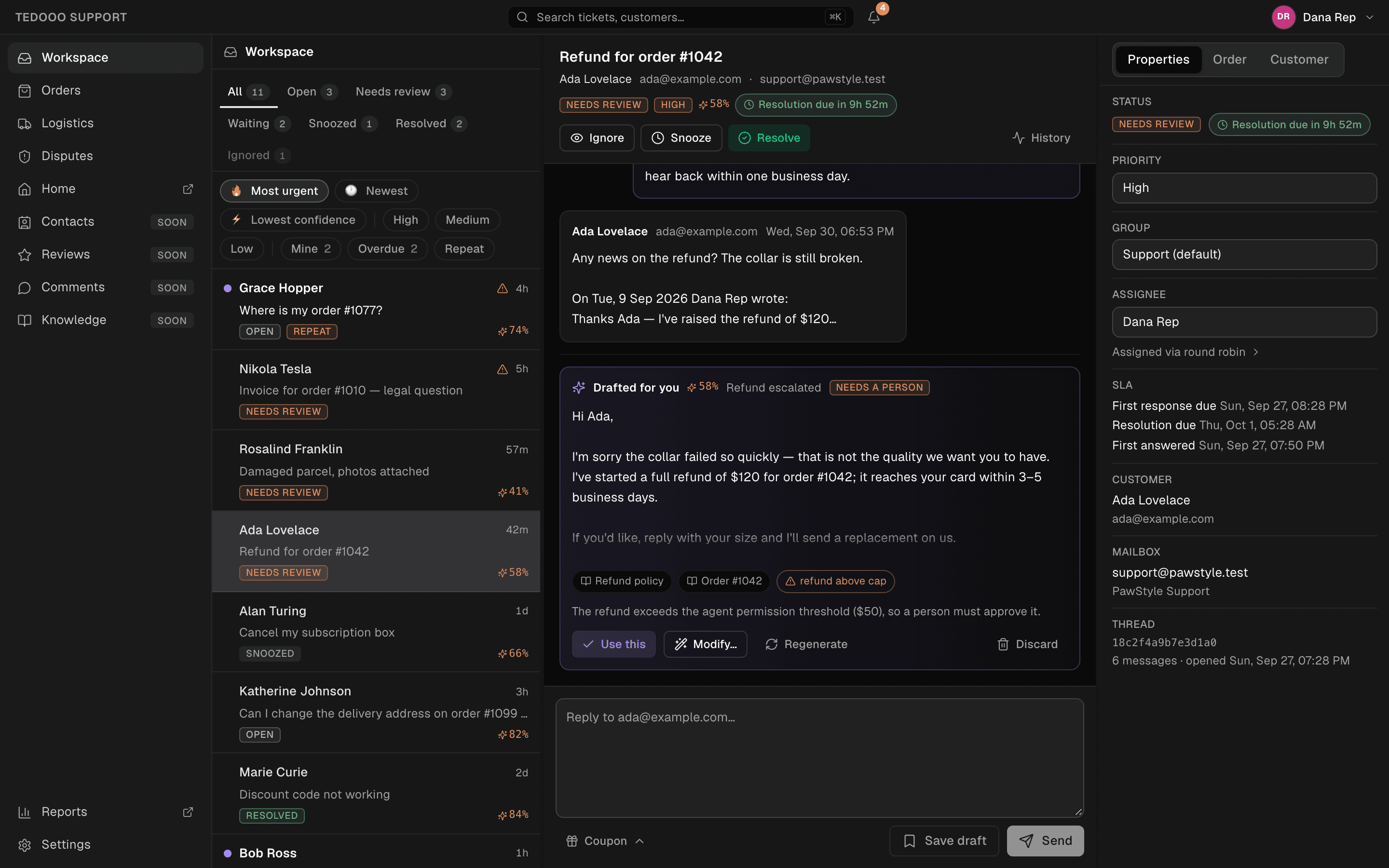
Task: Sort tickets by Most urgent
Action: point(274,191)
